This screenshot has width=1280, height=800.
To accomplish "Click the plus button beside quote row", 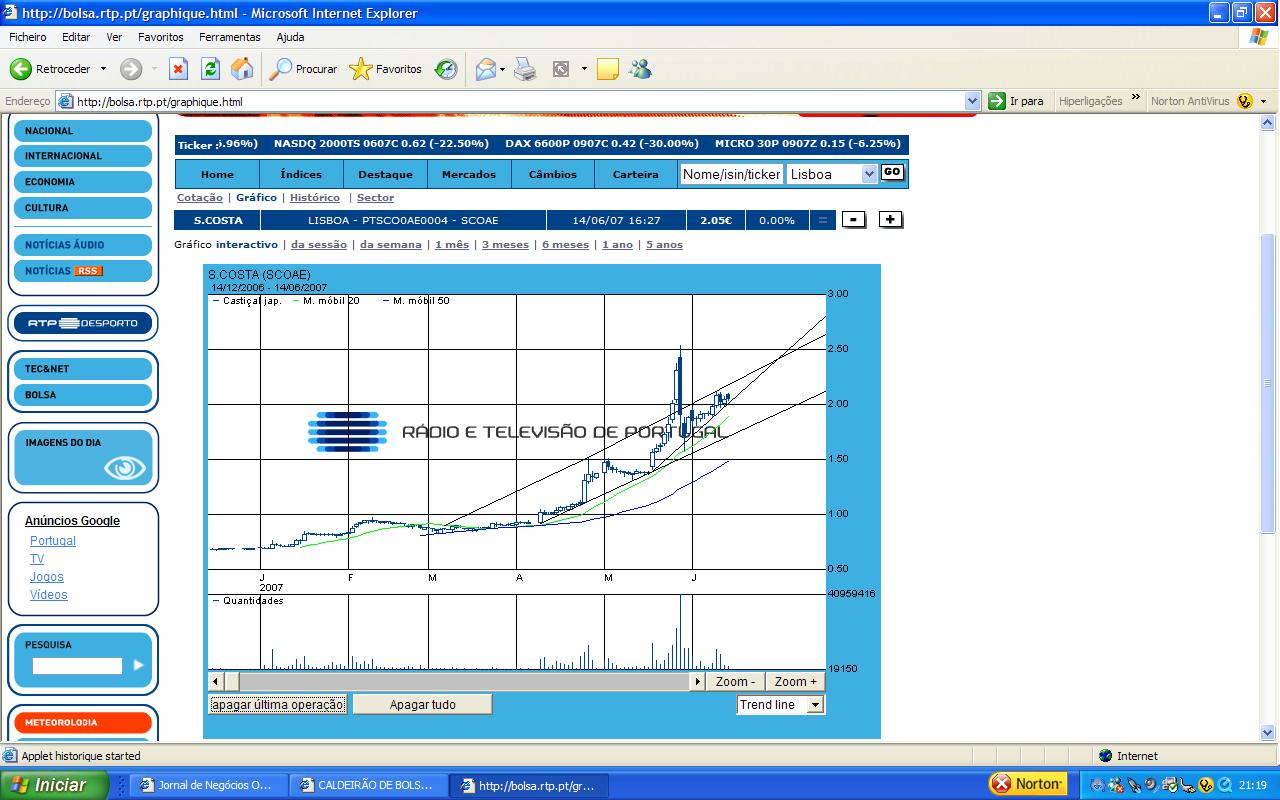I will coord(890,220).
